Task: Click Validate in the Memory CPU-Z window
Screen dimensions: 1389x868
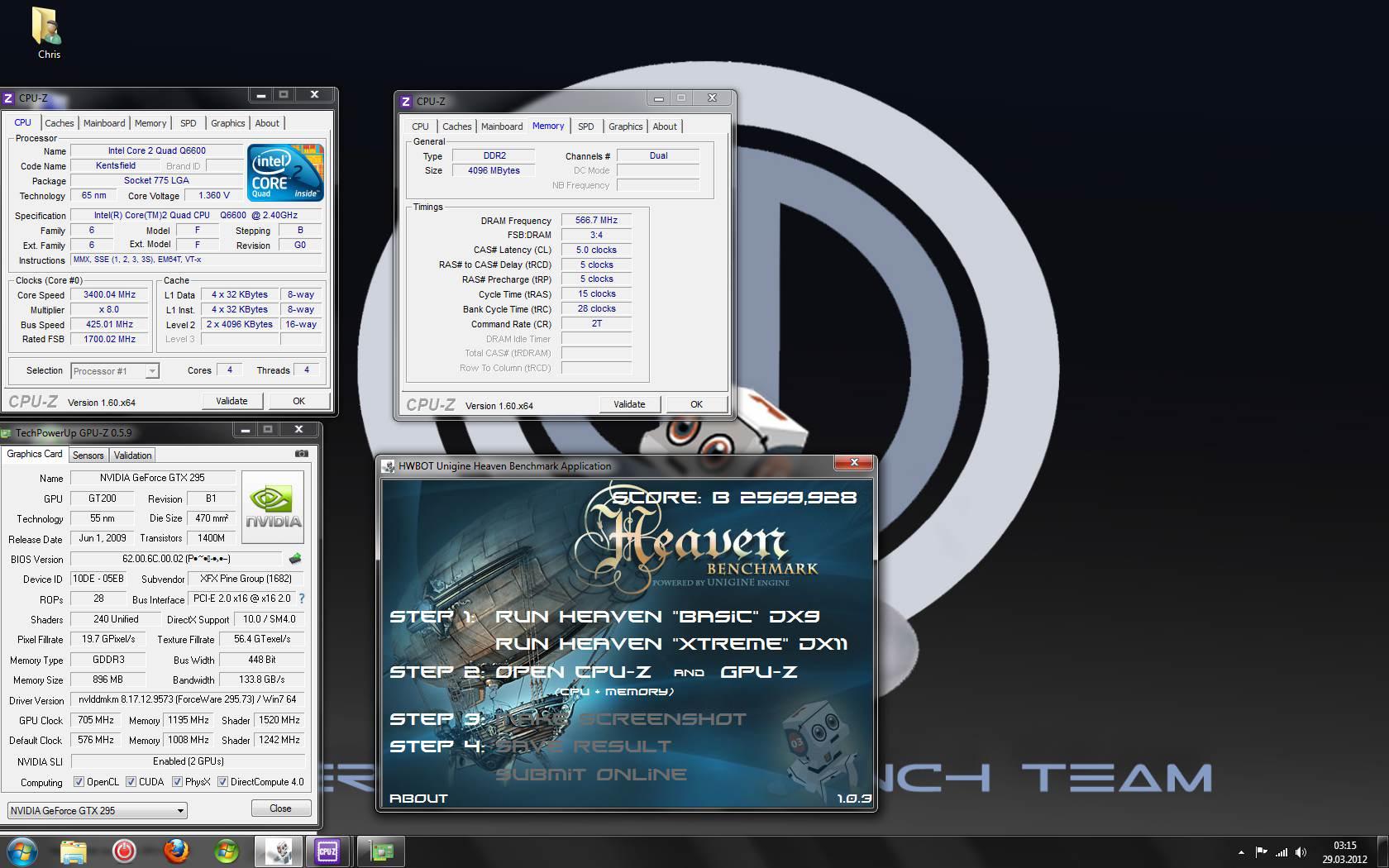Action: pyautogui.click(x=629, y=404)
